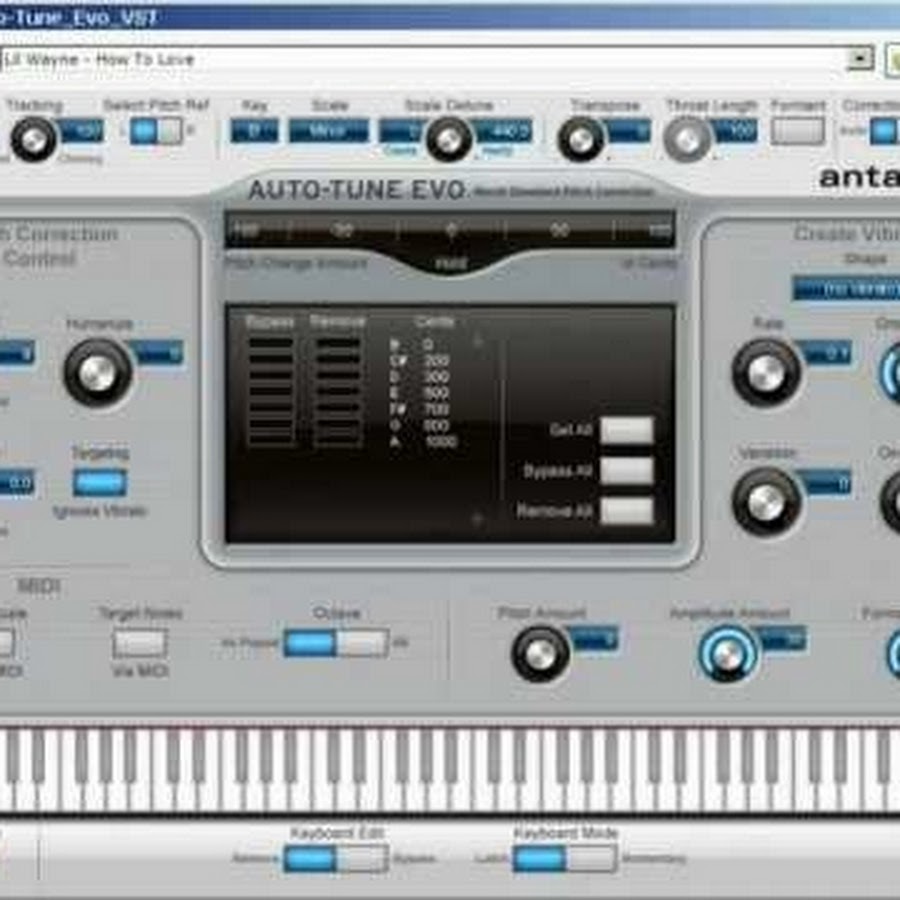Screen dimensions: 900x900
Task: Open the Key selection dropdown
Action: pos(254,131)
